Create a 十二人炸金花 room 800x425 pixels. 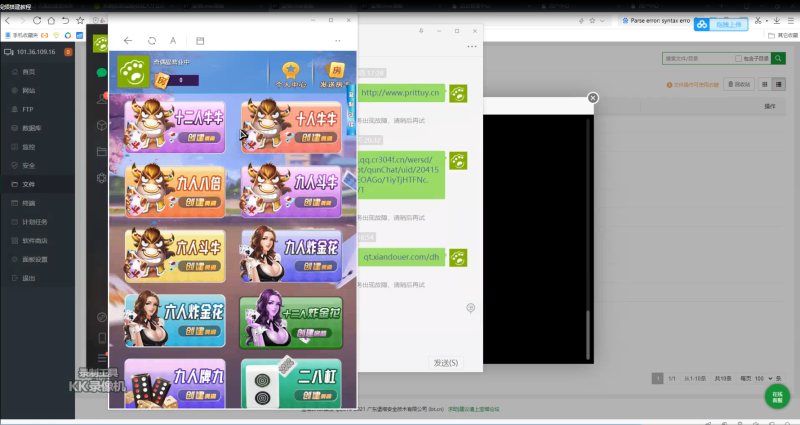coord(311,333)
